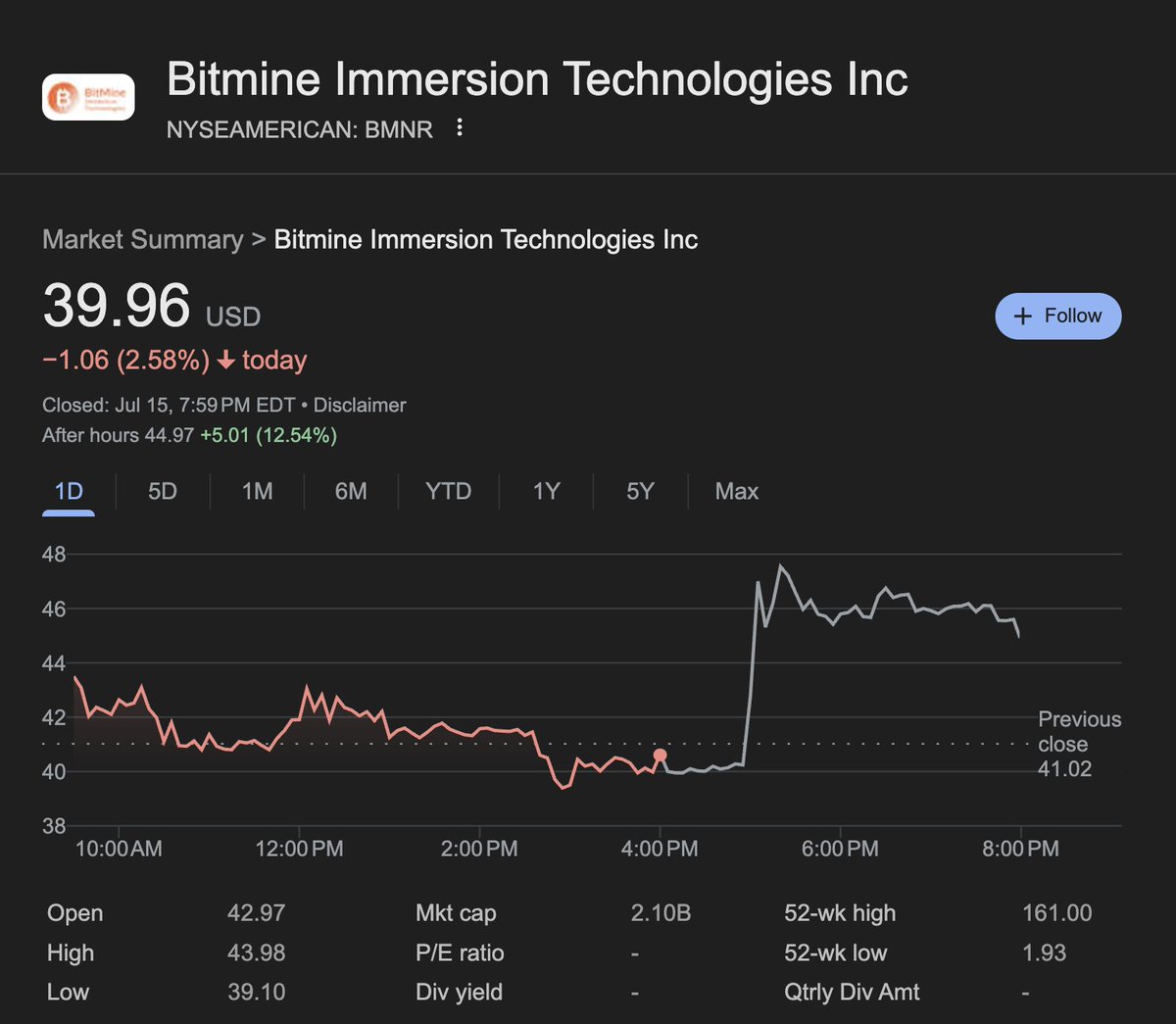1176x1024 pixels.
Task: Re-select the active 1D tab
Action: [x=68, y=491]
